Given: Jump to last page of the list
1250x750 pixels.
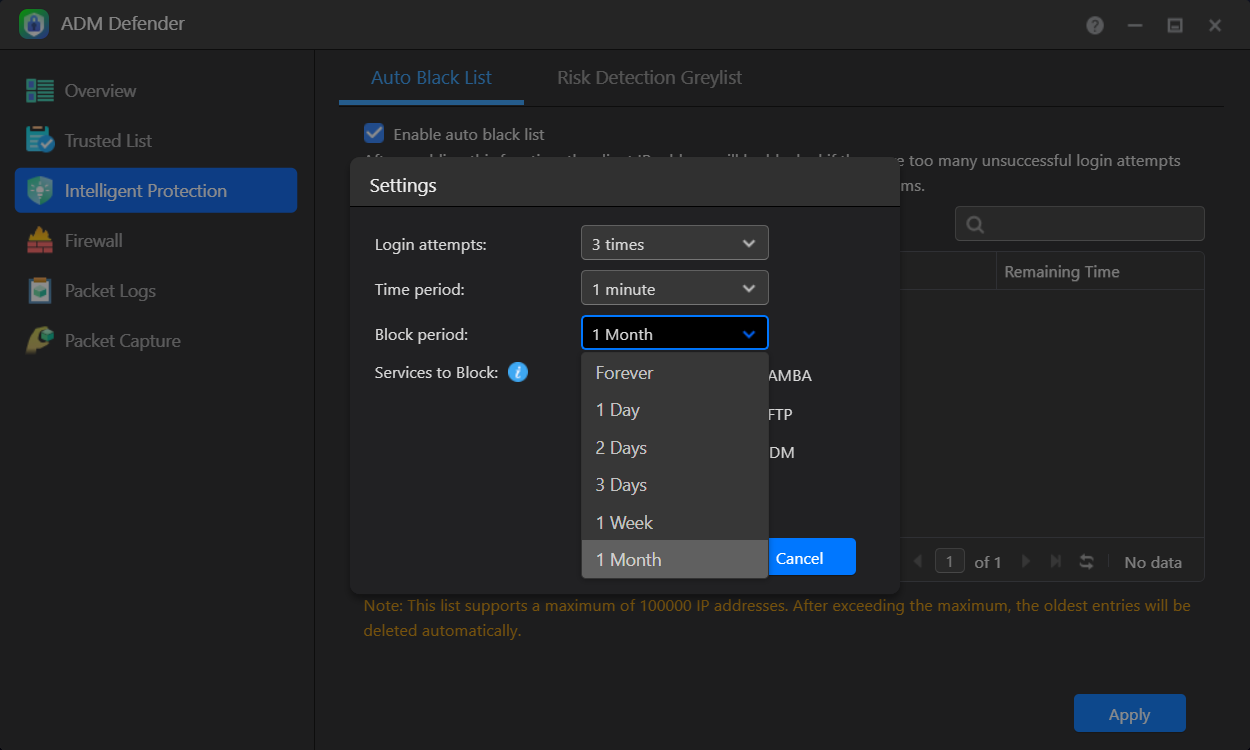Looking at the screenshot, I should click(1055, 562).
